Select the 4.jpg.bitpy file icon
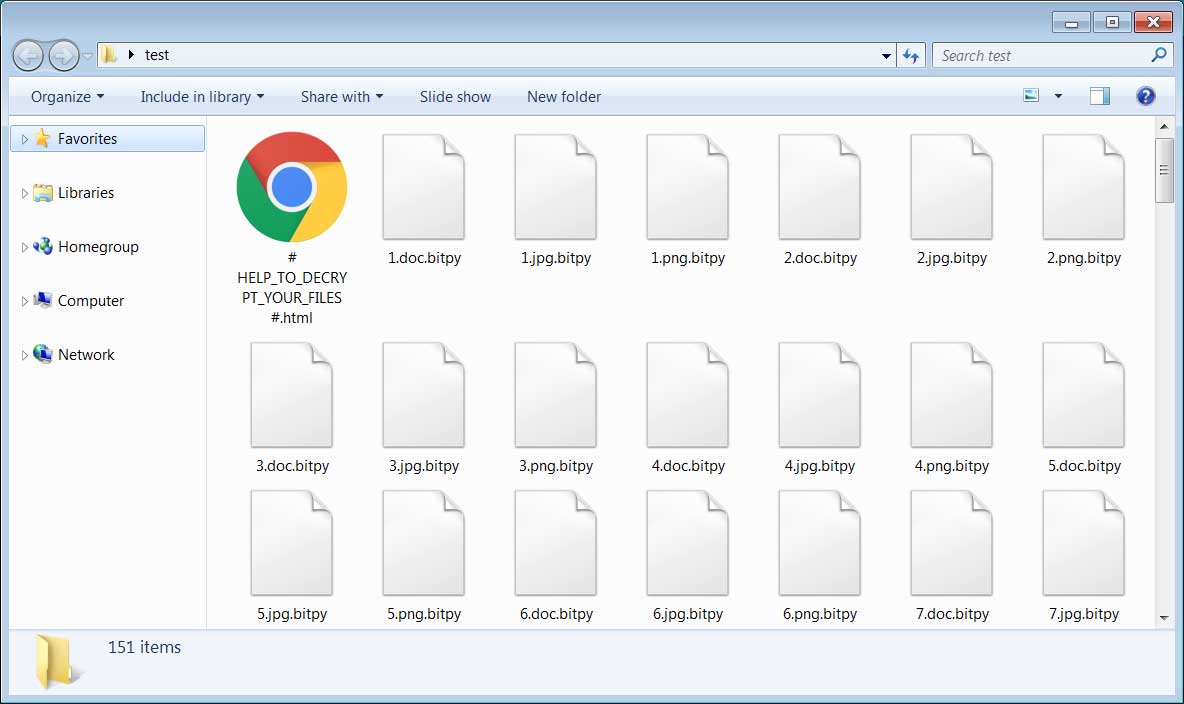This screenshot has width=1184, height=704. click(819, 395)
